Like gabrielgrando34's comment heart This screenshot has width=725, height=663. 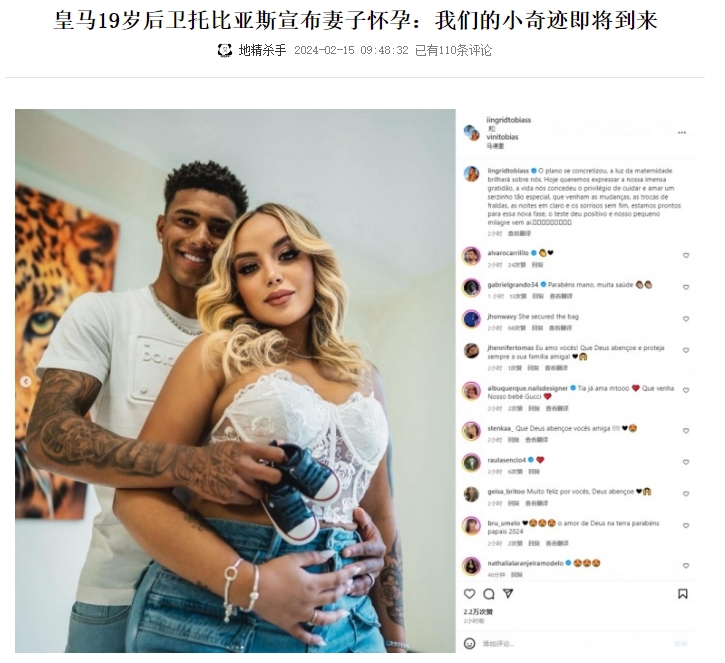[686, 287]
